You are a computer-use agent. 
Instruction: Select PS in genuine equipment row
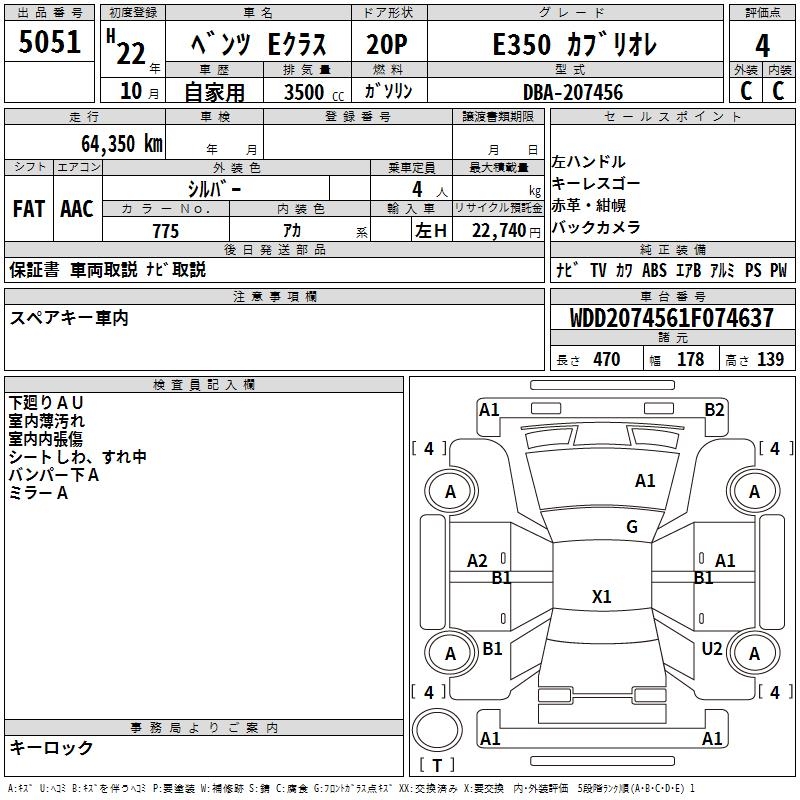(753, 270)
